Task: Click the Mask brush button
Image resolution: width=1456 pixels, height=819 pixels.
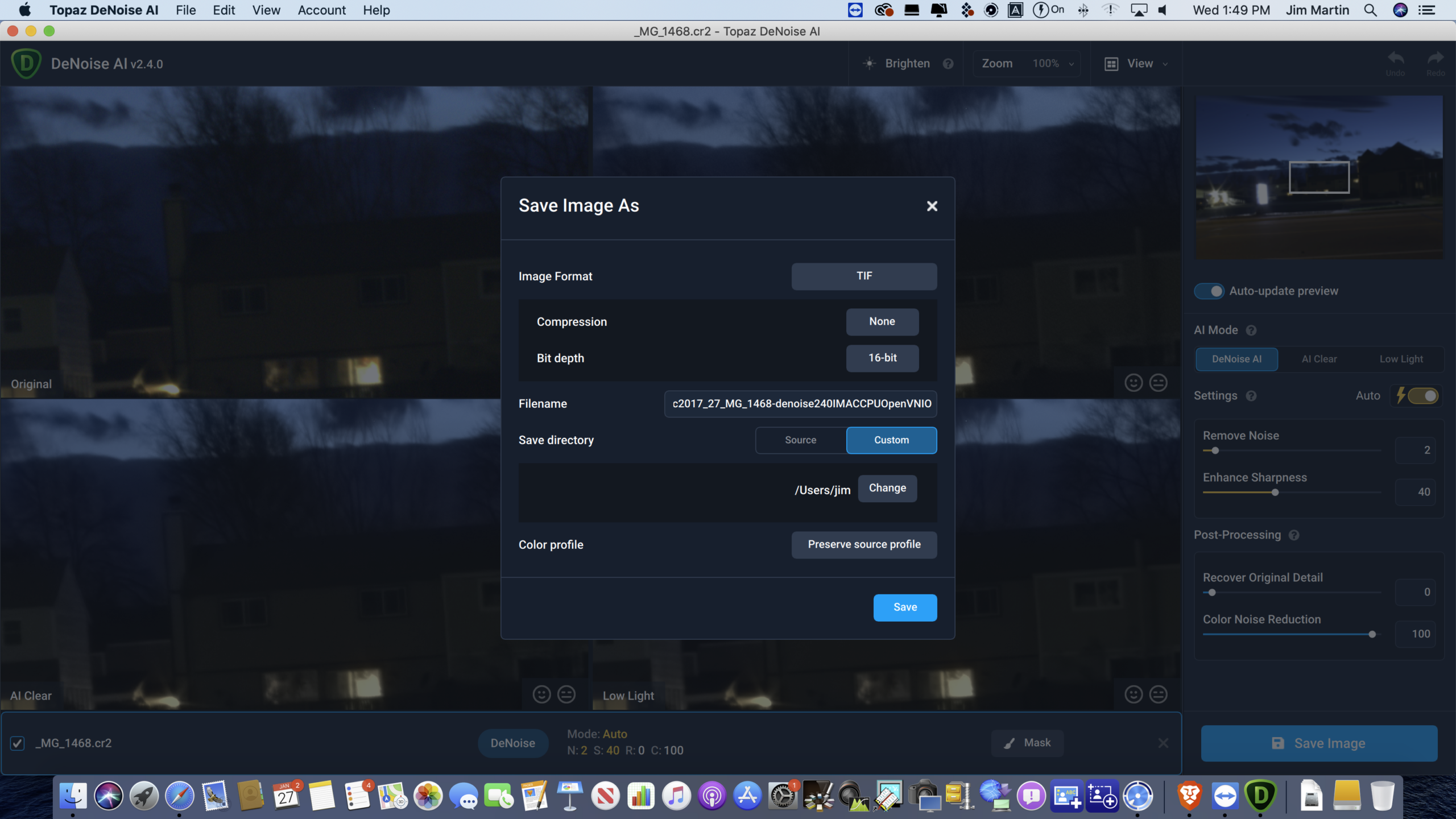Action: (x=1027, y=743)
